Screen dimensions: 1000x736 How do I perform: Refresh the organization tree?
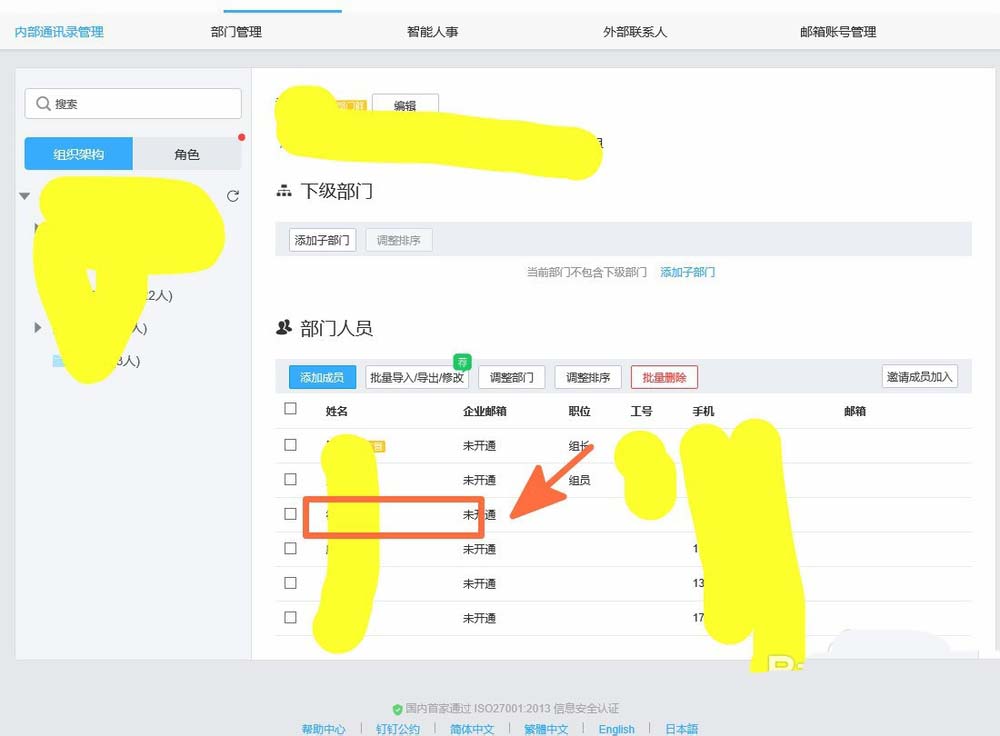pos(233,196)
